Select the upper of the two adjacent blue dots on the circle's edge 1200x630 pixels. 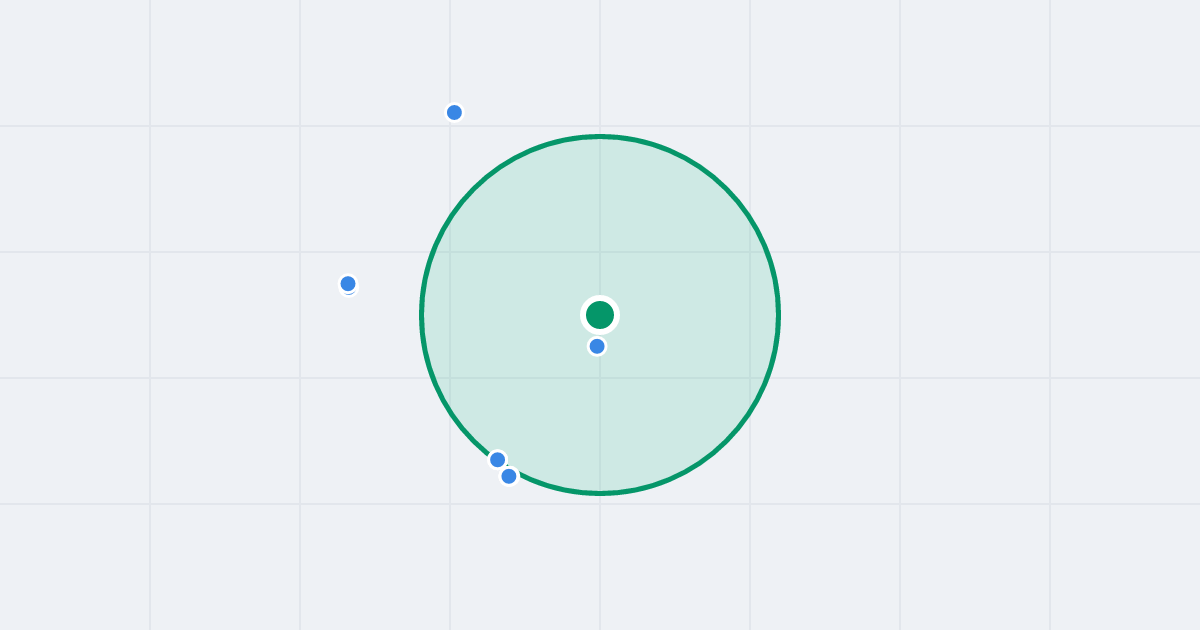pos(497,460)
